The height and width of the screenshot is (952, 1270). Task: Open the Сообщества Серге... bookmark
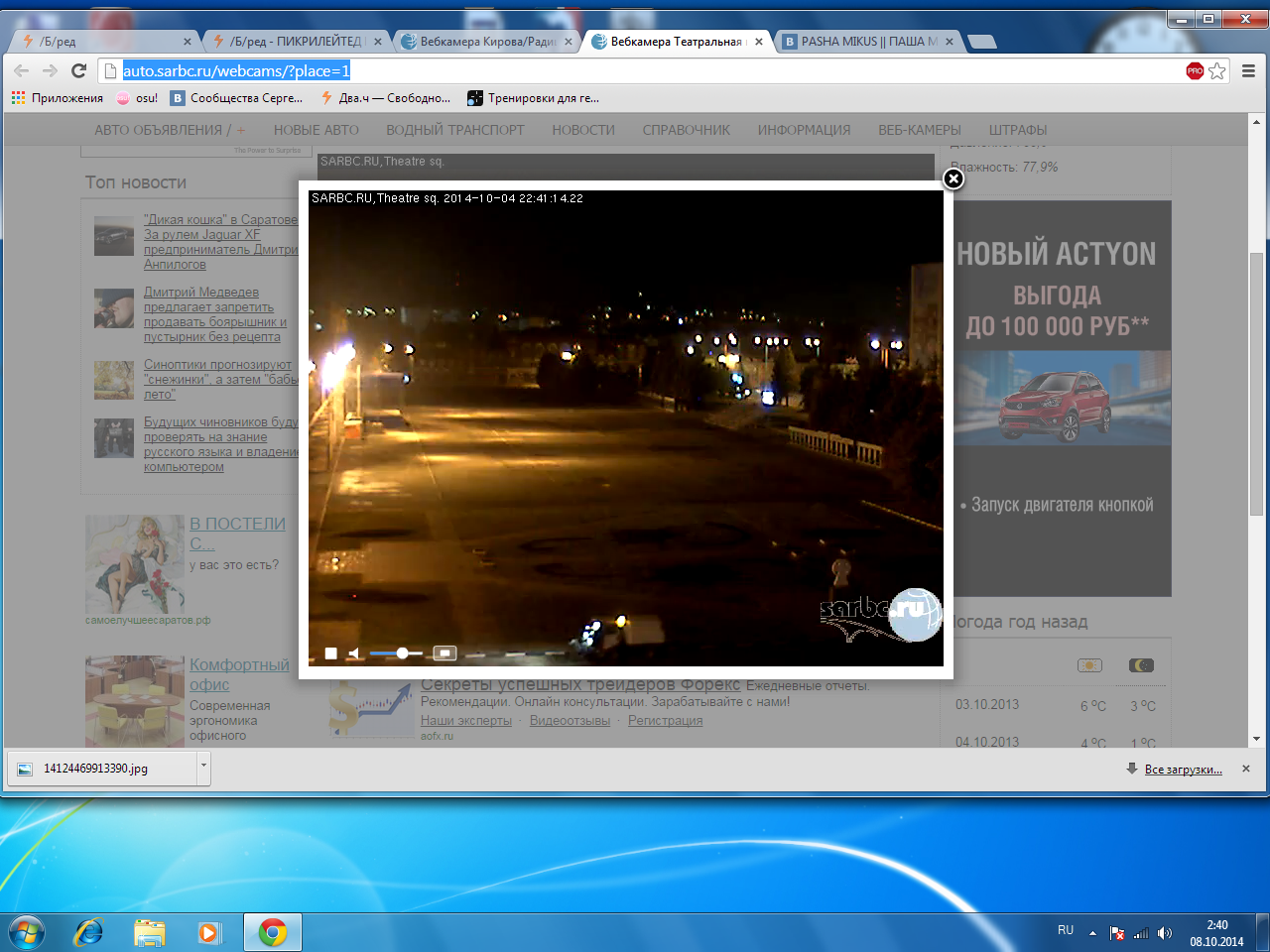(x=237, y=98)
